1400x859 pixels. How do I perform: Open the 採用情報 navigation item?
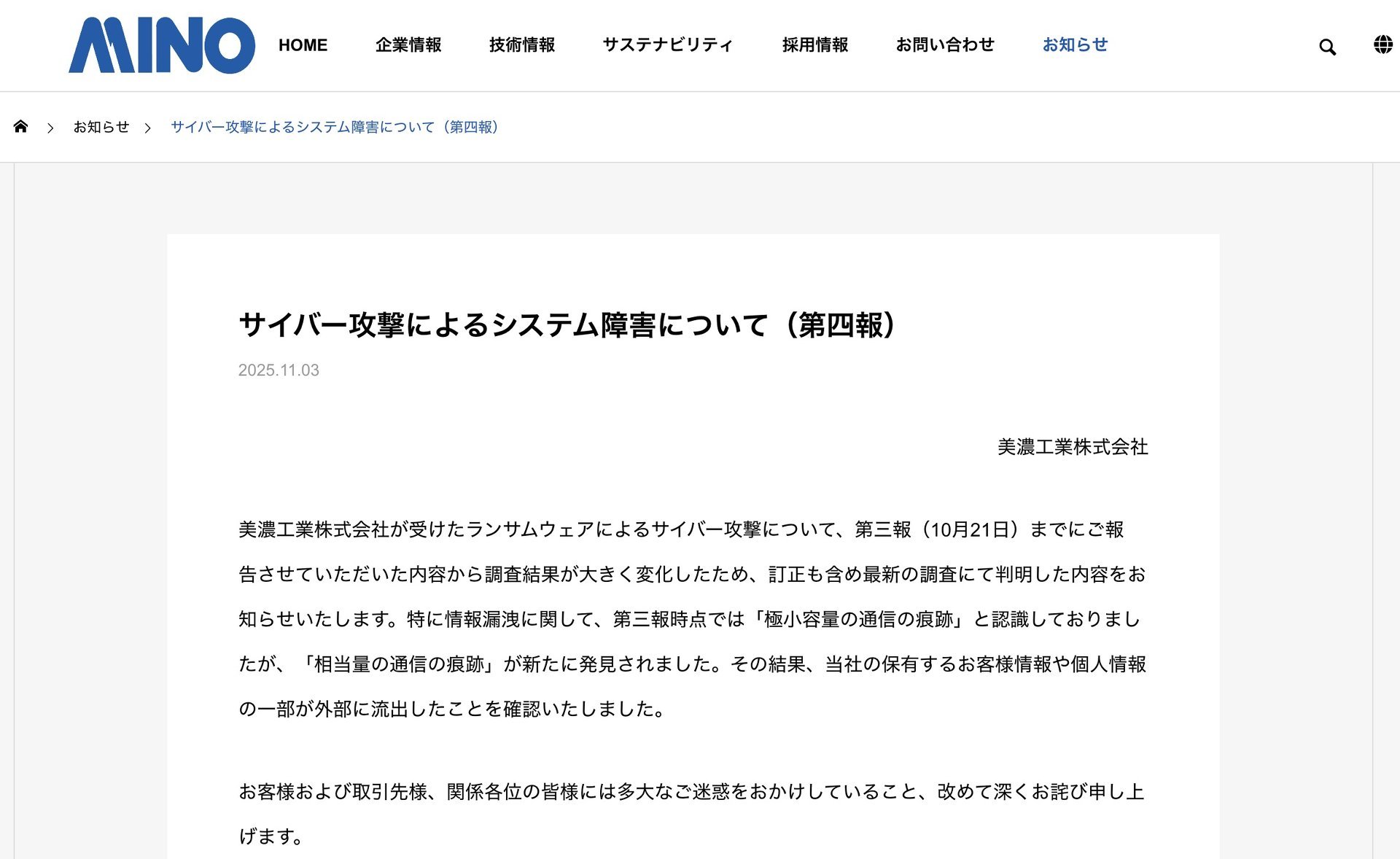coord(815,45)
